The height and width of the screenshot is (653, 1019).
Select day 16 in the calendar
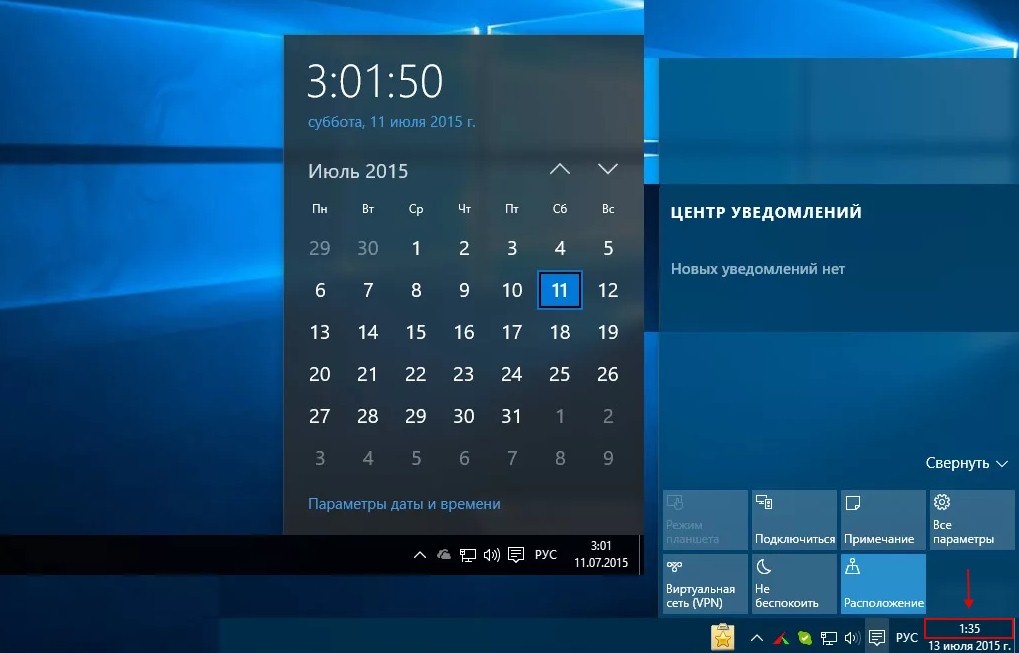click(464, 333)
